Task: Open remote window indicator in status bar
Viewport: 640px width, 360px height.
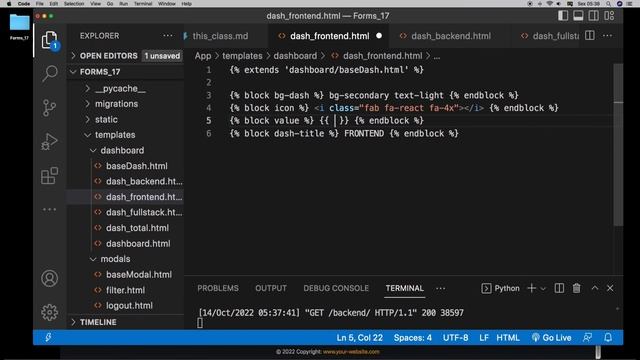Action: (x=48, y=338)
